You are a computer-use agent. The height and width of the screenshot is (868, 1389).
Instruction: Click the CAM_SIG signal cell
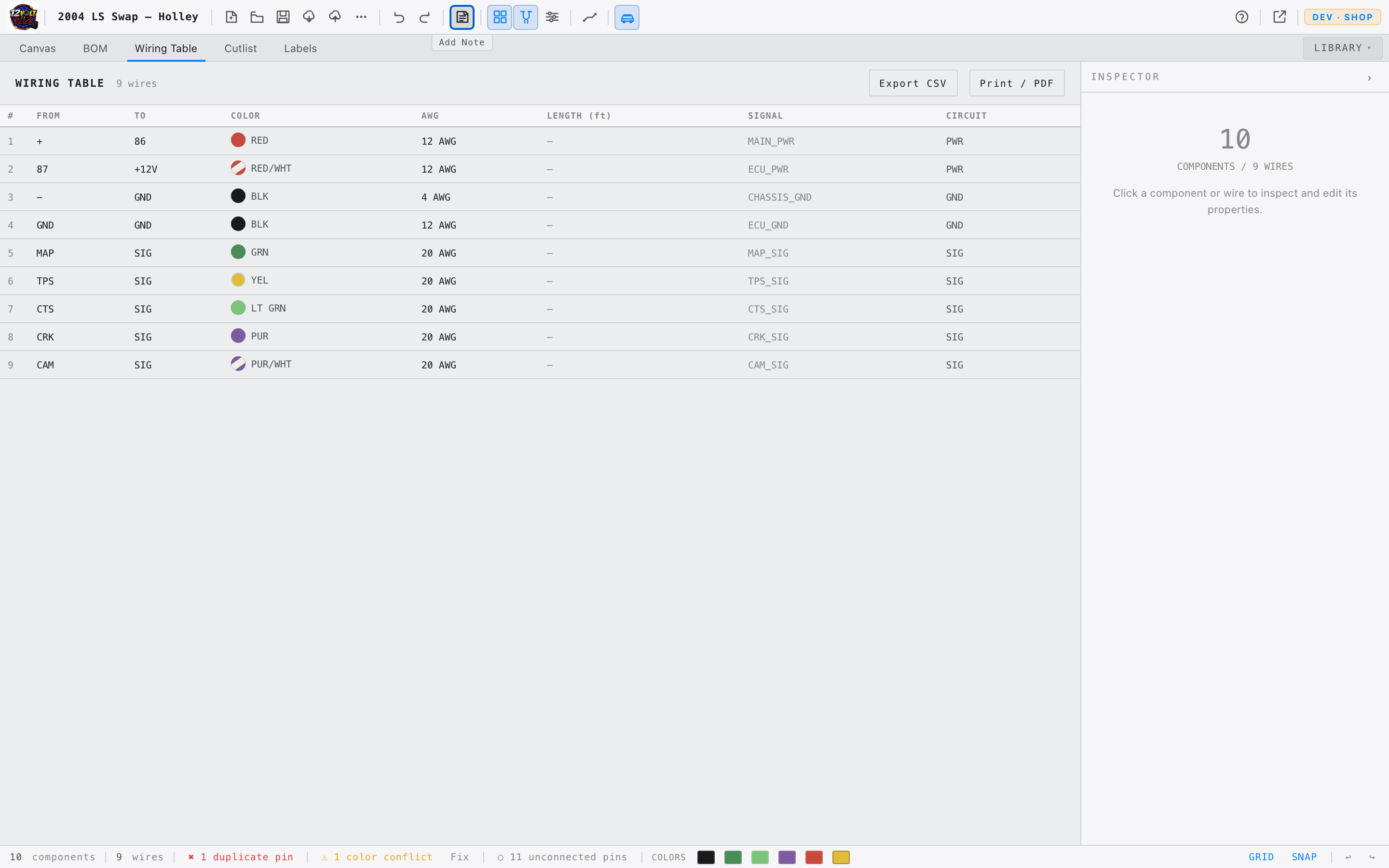pos(768,365)
